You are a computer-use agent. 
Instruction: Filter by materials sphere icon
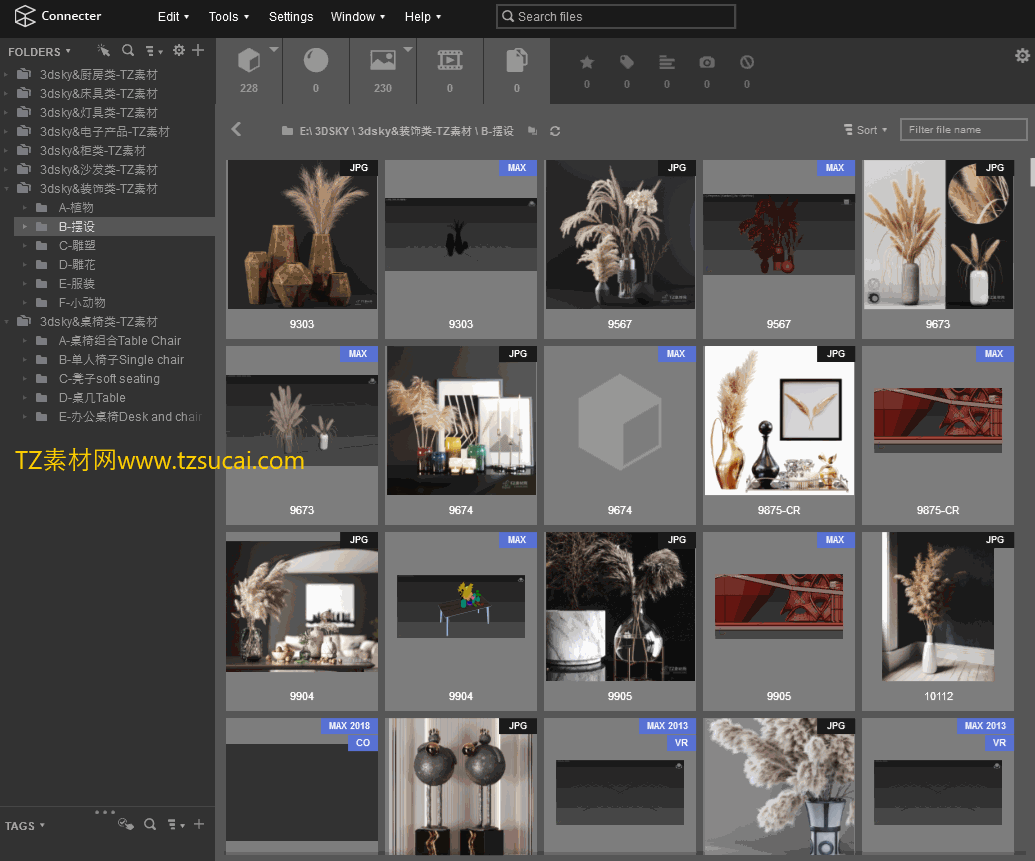pos(316,62)
